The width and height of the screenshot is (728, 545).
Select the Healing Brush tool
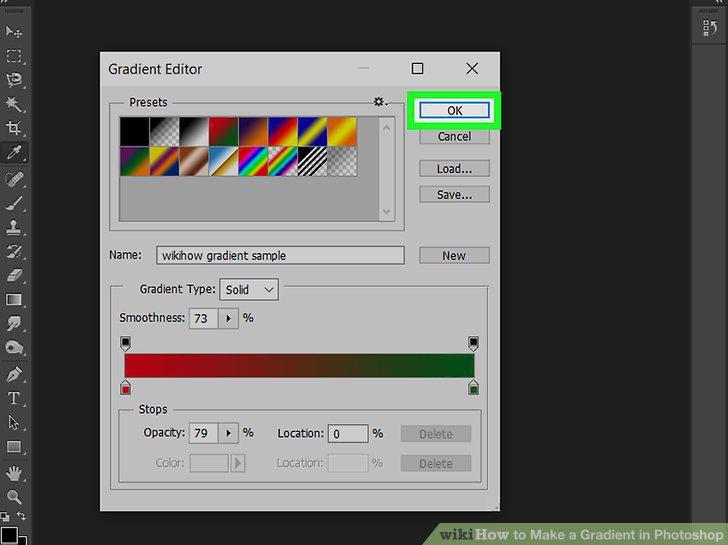(13, 179)
